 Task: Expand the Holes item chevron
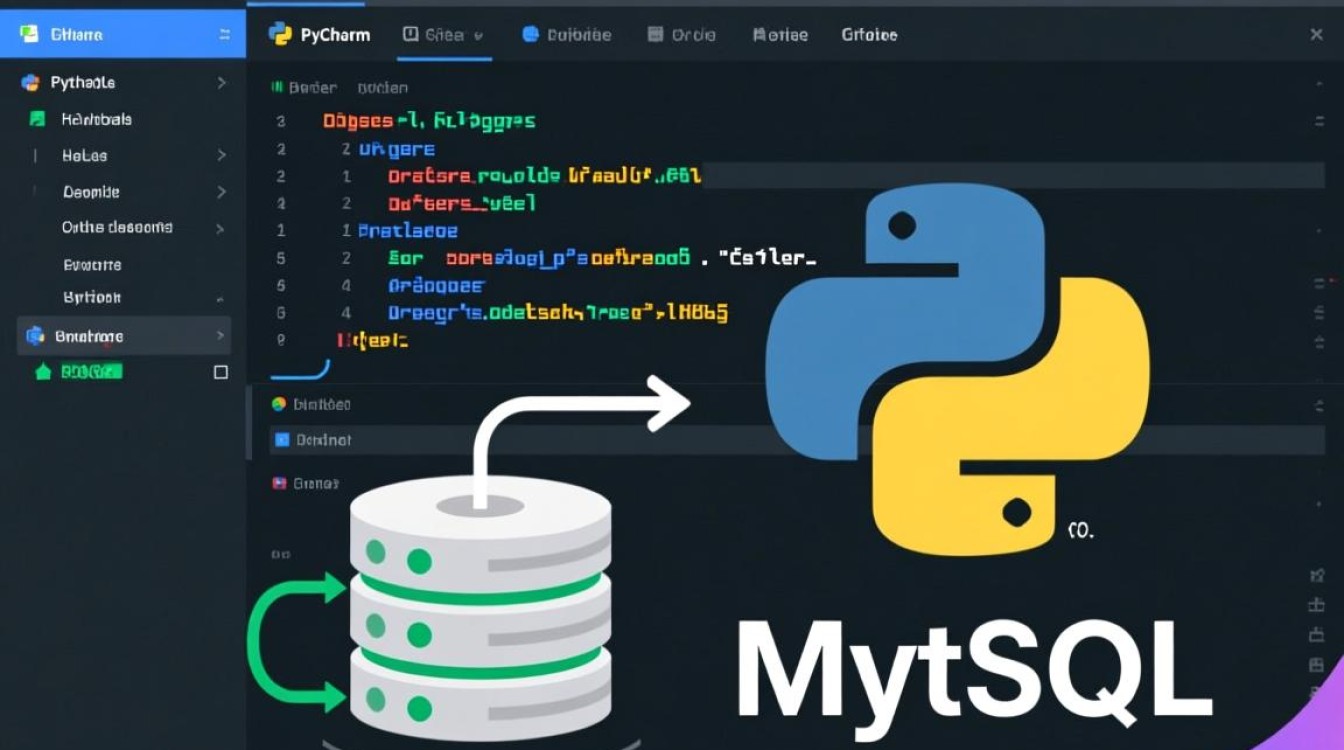(x=221, y=156)
